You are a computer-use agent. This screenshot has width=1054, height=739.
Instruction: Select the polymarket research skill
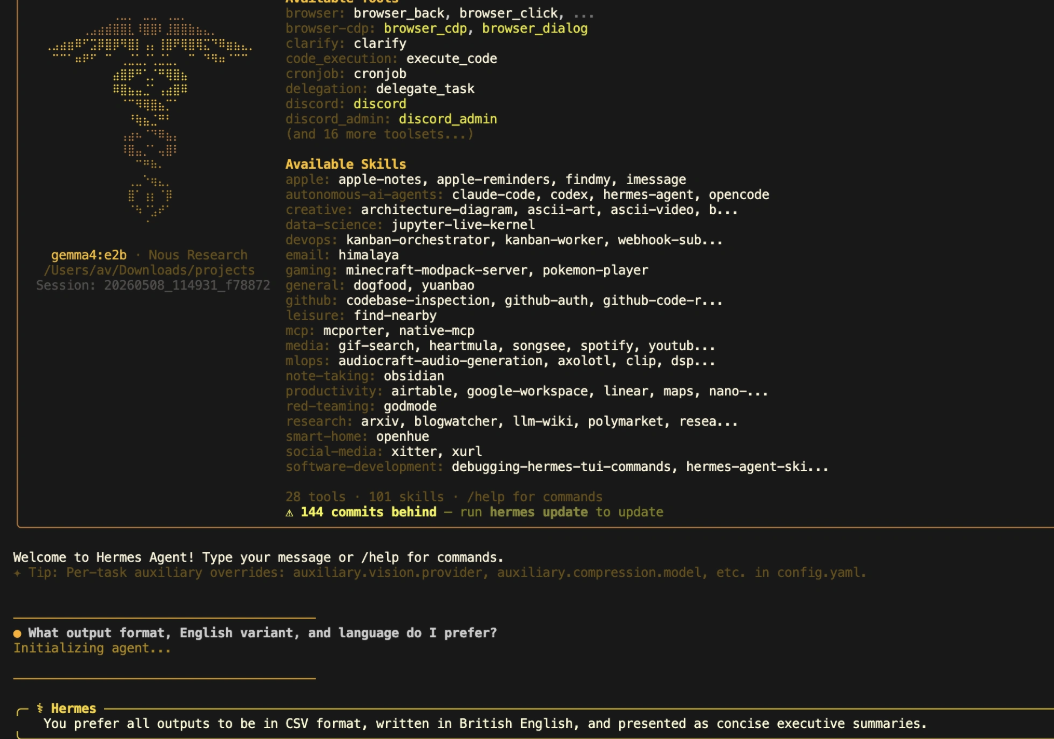pos(626,422)
